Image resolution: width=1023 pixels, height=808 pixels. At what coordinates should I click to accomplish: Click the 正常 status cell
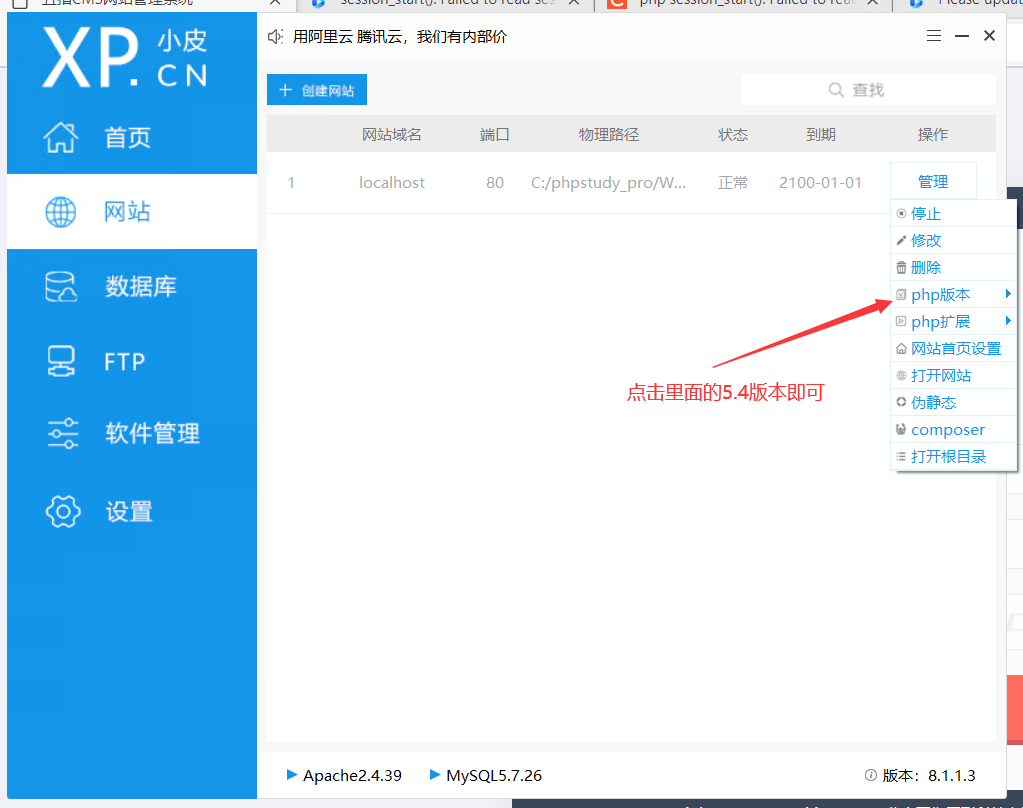pos(733,183)
